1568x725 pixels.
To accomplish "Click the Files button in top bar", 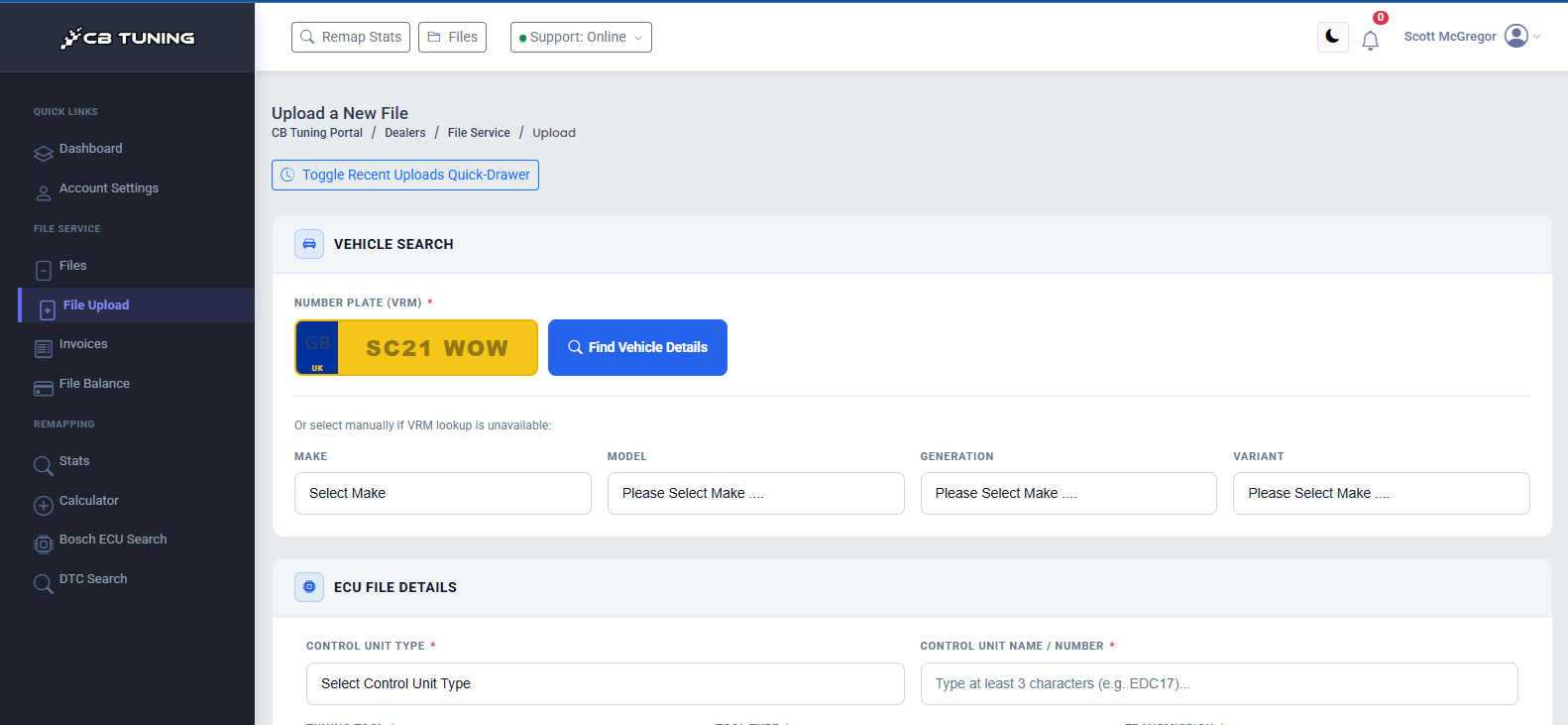I will click(x=452, y=37).
